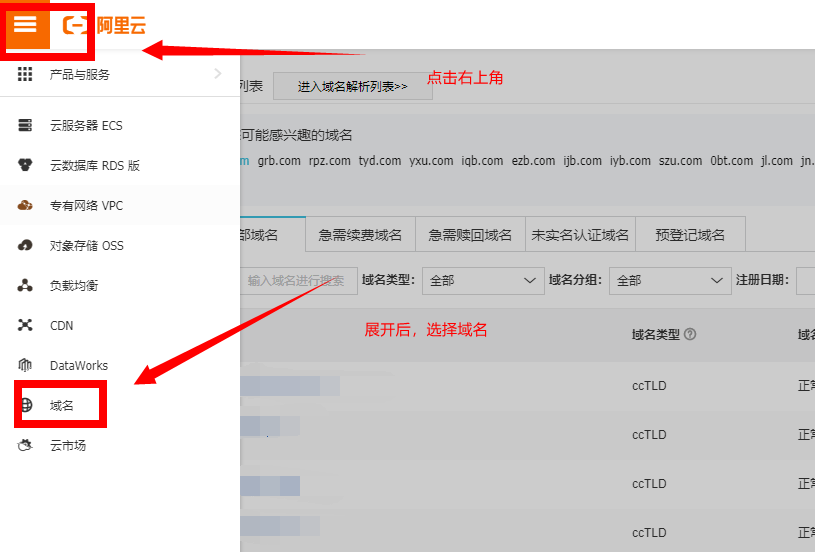Click suggested domain iqb.com
The height and width of the screenshot is (552, 815).
tap(482, 161)
